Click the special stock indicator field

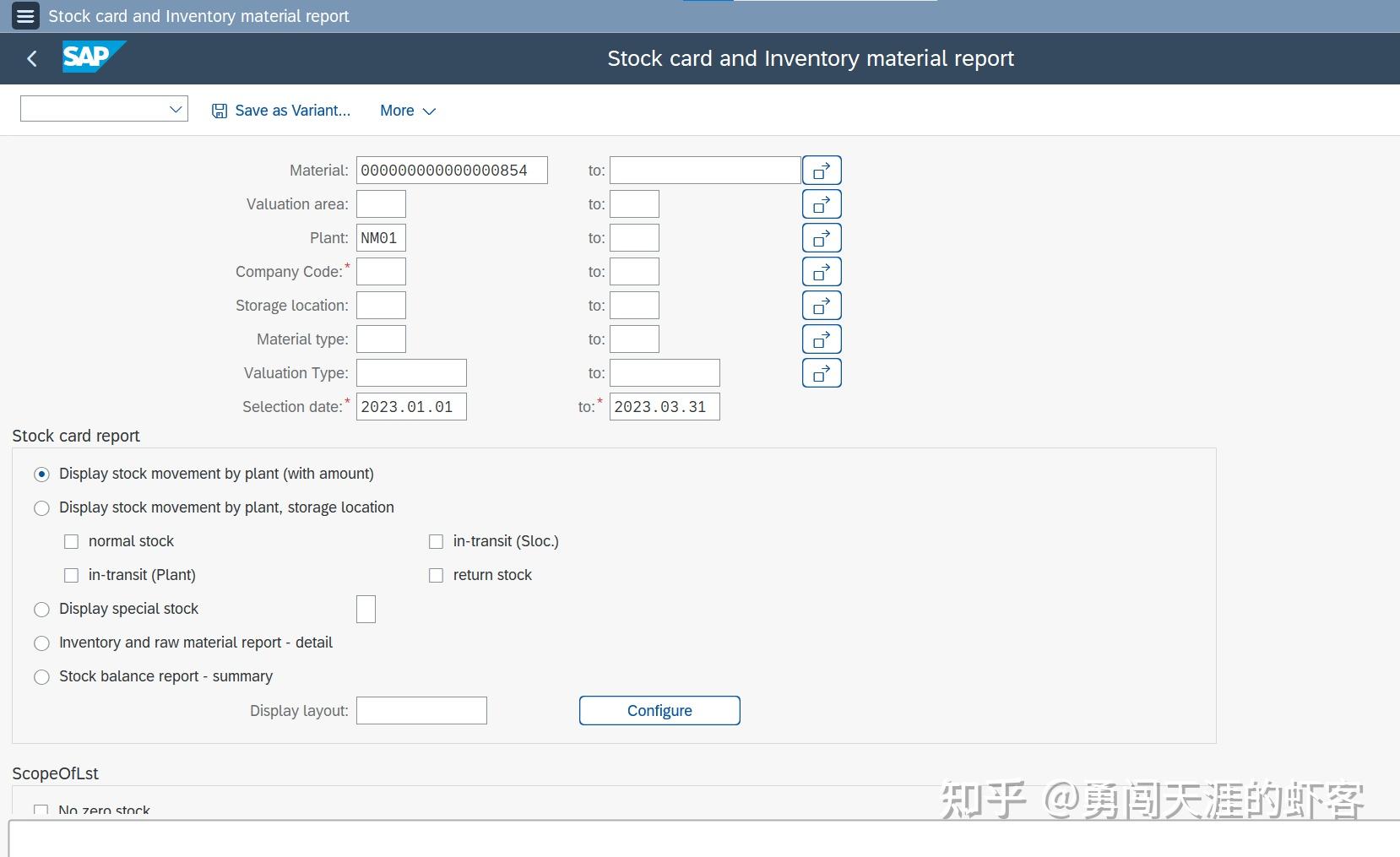[366, 610]
